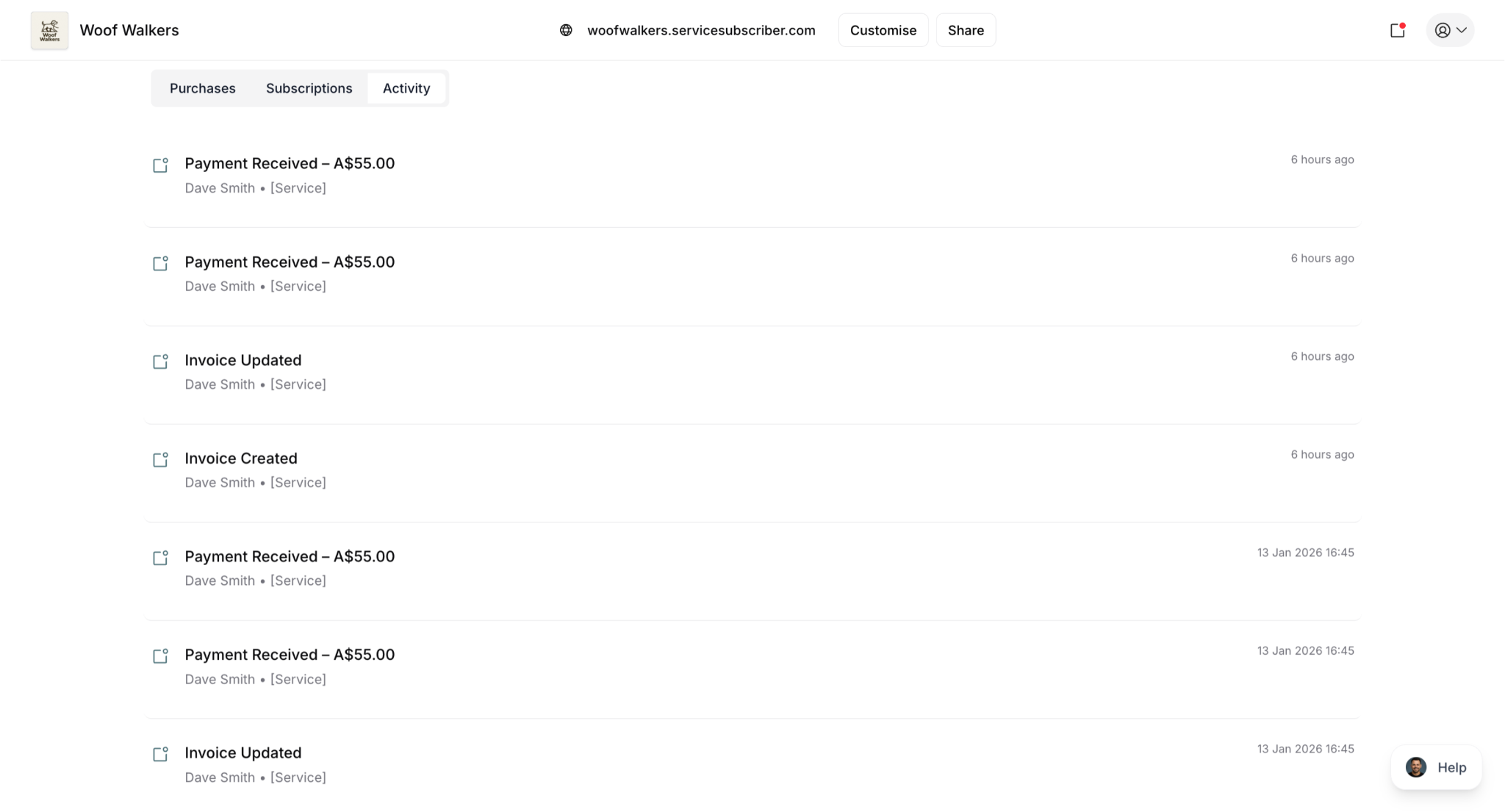Click the Share button
Screen dimensions: 1505x812
965,30
